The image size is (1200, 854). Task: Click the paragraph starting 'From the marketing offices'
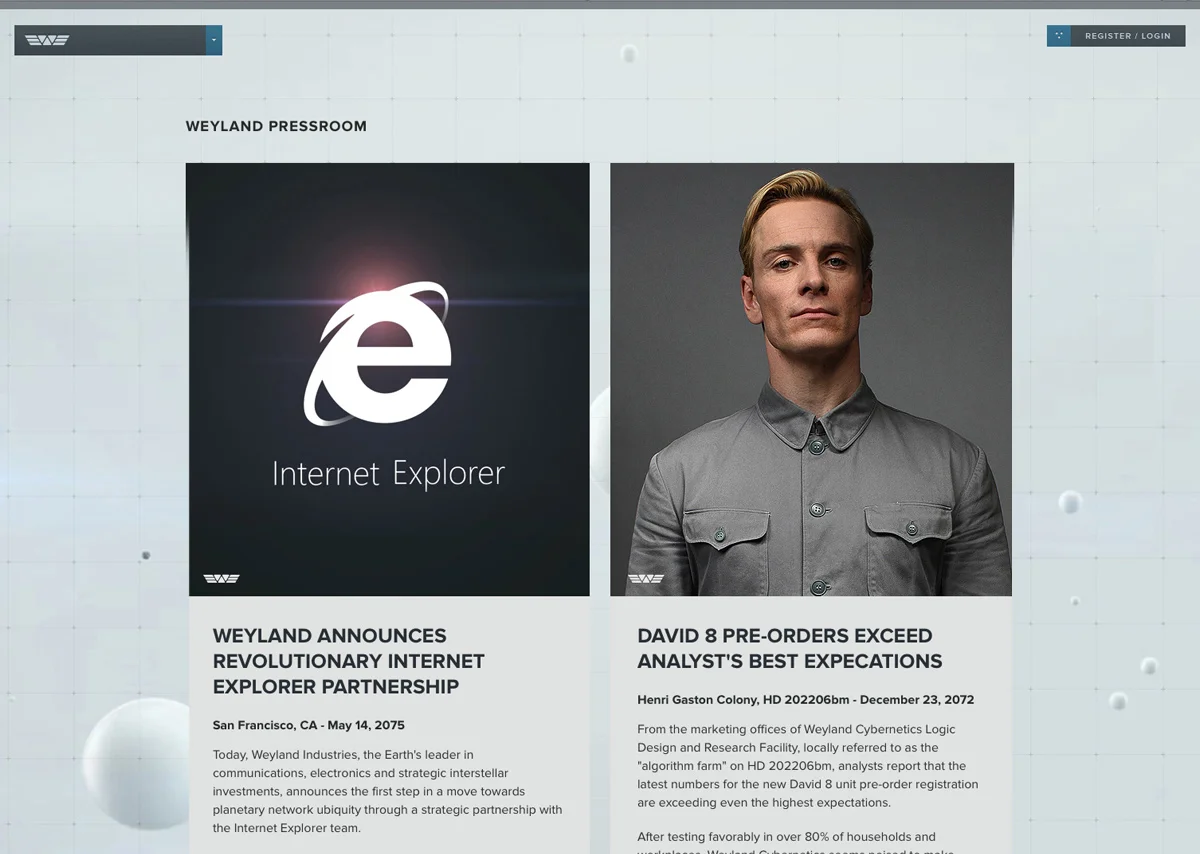[x=808, y=765]
